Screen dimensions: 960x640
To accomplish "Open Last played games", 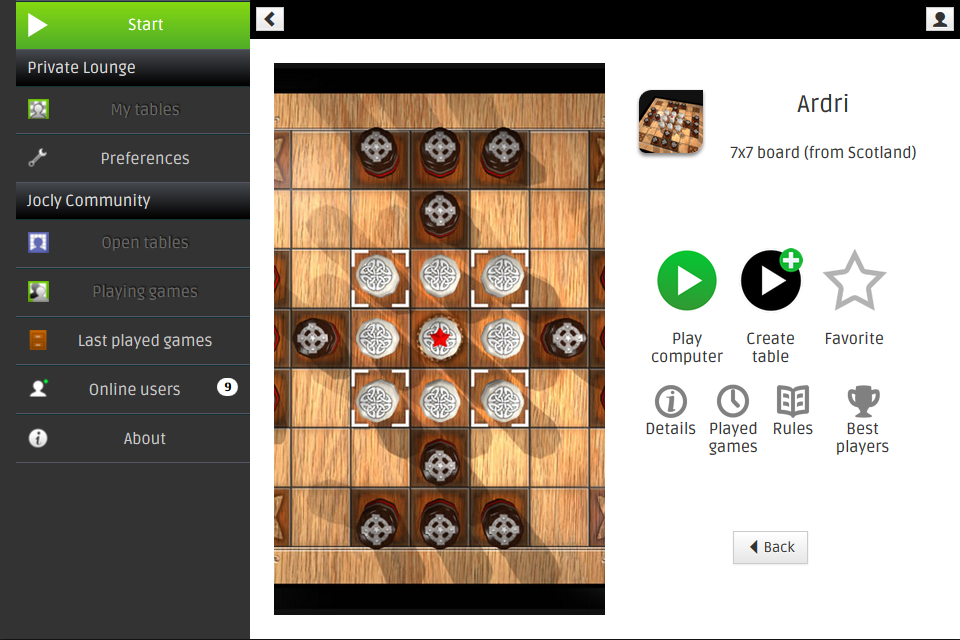I will [133, 341].
